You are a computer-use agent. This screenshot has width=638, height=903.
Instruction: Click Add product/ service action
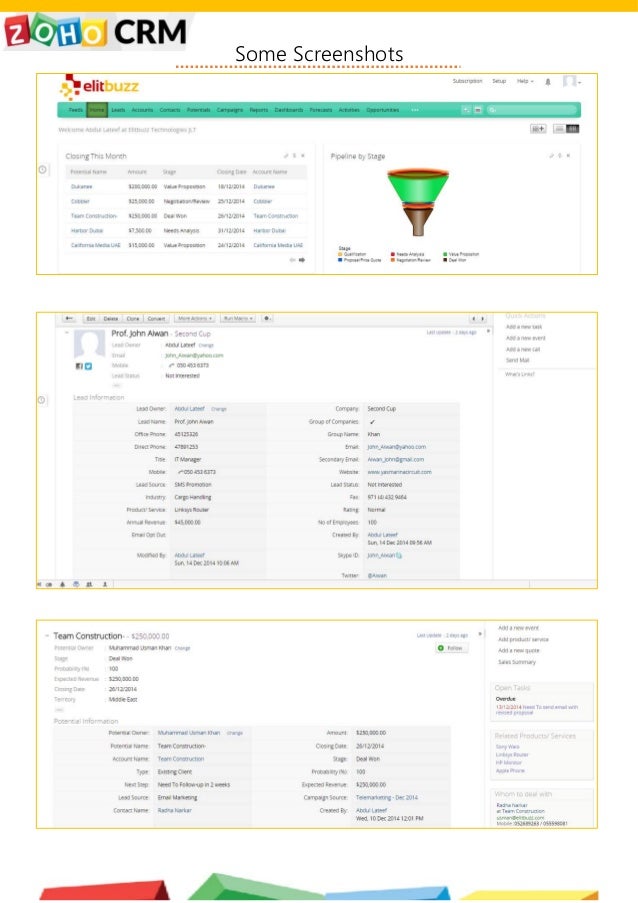(x=523, y=639)
